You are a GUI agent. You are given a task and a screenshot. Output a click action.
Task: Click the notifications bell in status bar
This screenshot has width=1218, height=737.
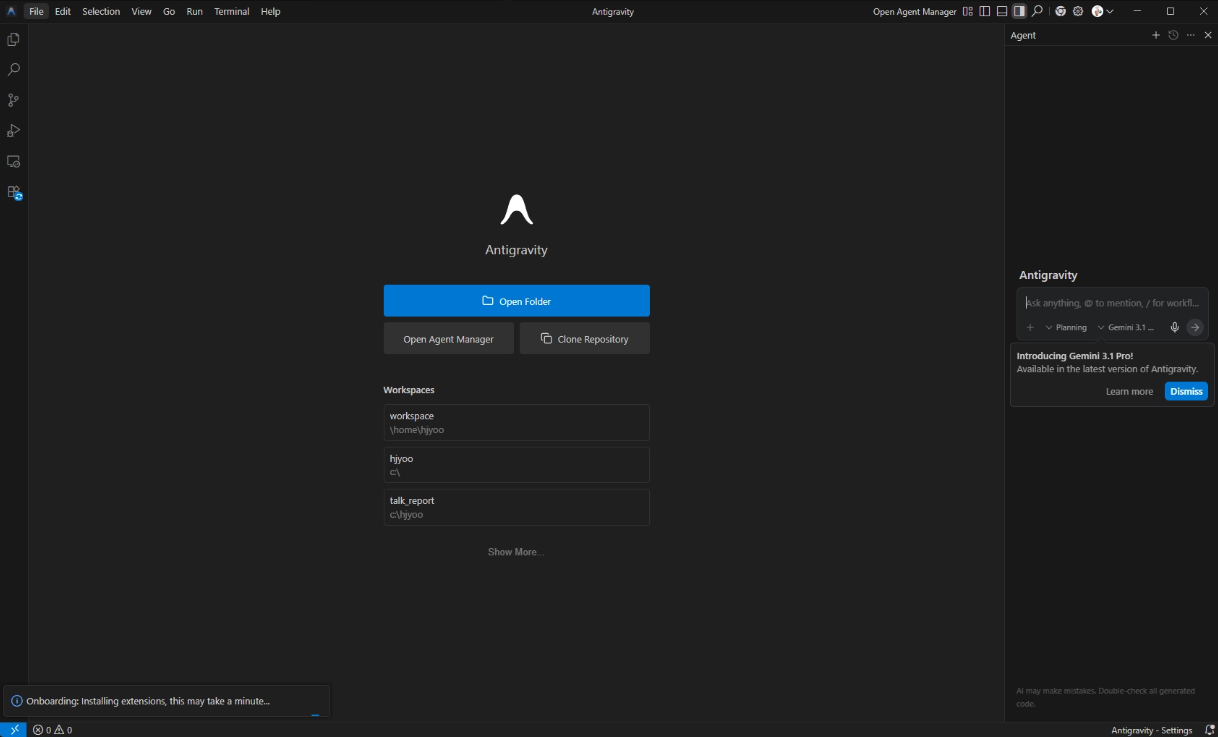click(1208, 729)
